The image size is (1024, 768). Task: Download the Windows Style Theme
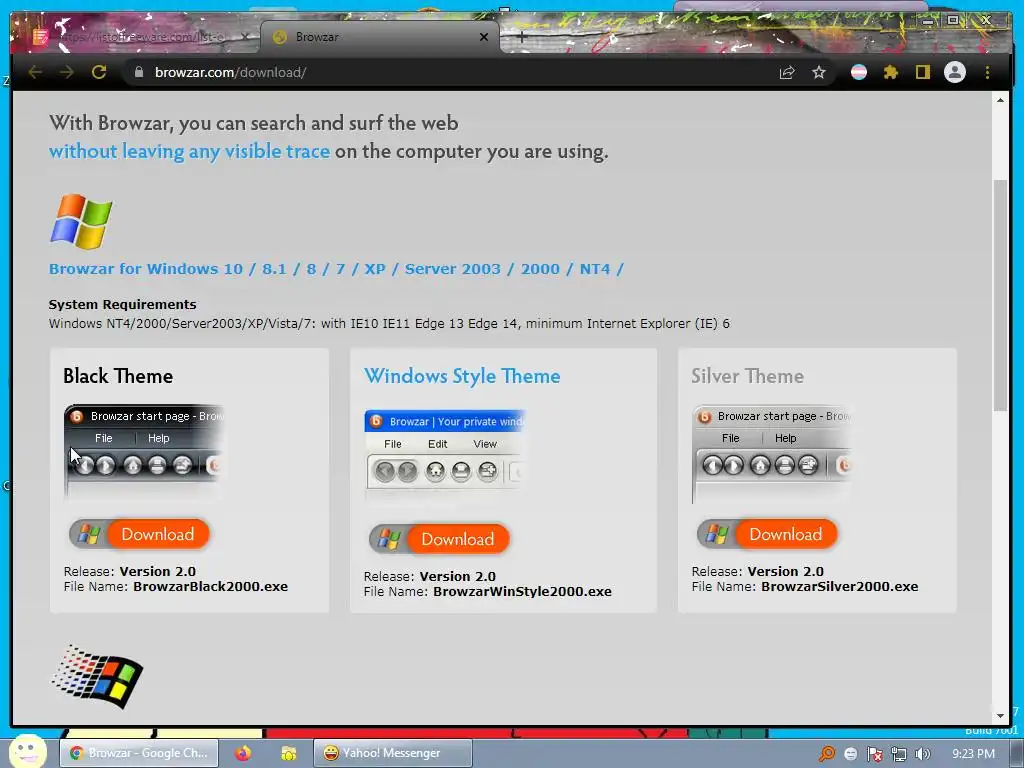coord(439,539)
